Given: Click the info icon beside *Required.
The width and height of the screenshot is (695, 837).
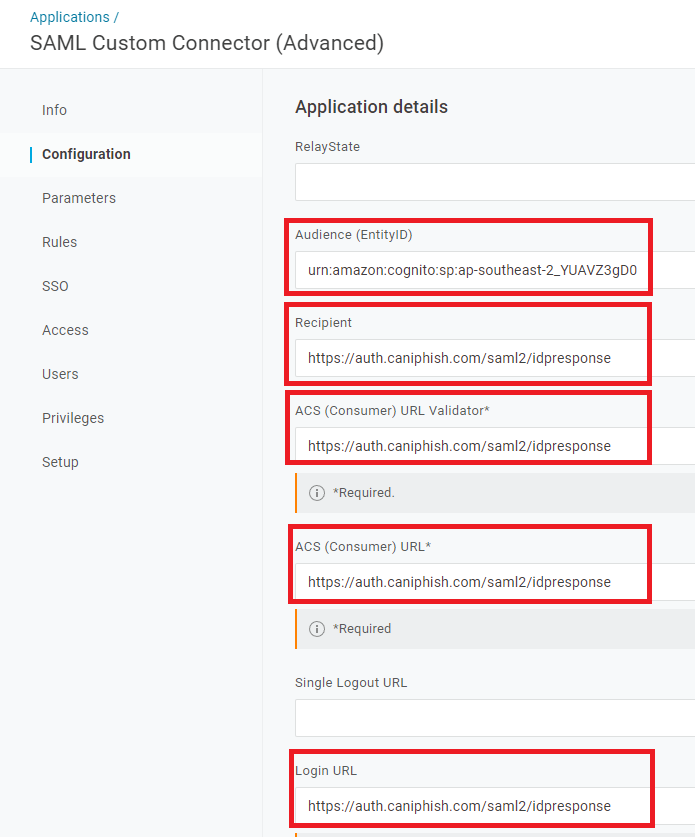Looking at the screenshot, I should 317,493.
